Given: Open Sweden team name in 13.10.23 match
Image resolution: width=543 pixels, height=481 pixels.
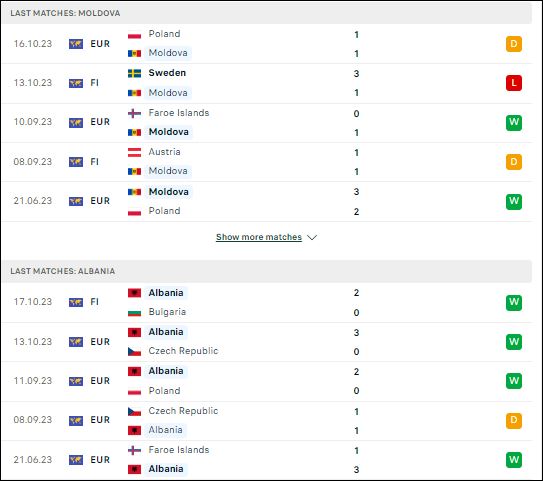Looking at the screenshot, I should coord(167,73).
